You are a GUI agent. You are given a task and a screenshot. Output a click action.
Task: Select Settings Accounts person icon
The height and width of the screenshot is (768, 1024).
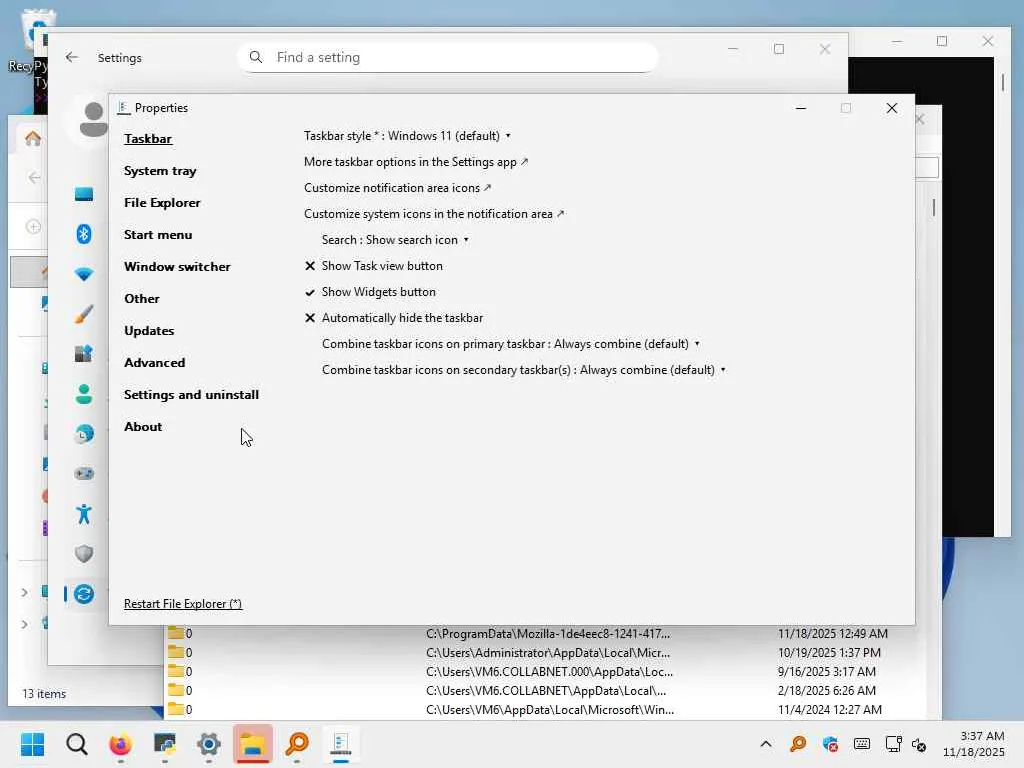click(84, 394)
